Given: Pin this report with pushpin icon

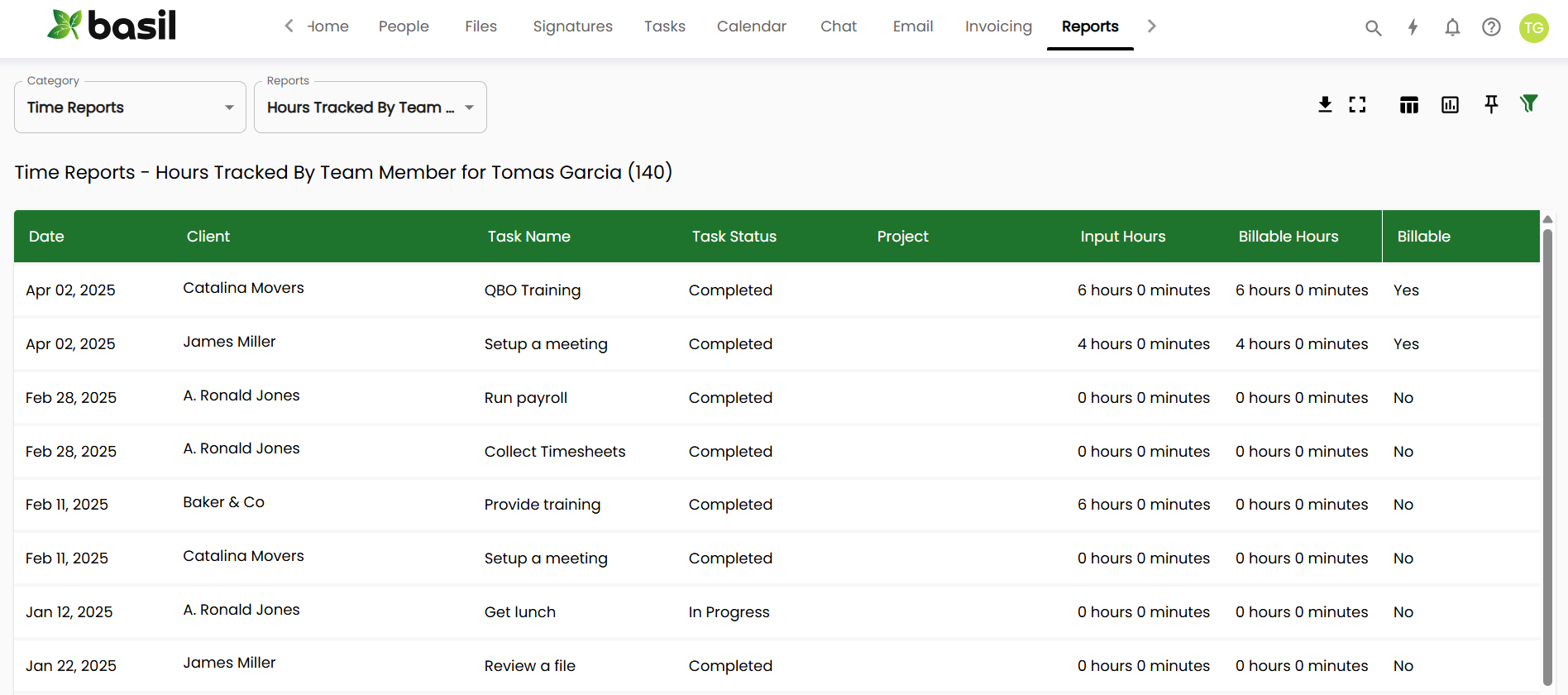Looking at the screenshot, I should [x=1491, y=104].
